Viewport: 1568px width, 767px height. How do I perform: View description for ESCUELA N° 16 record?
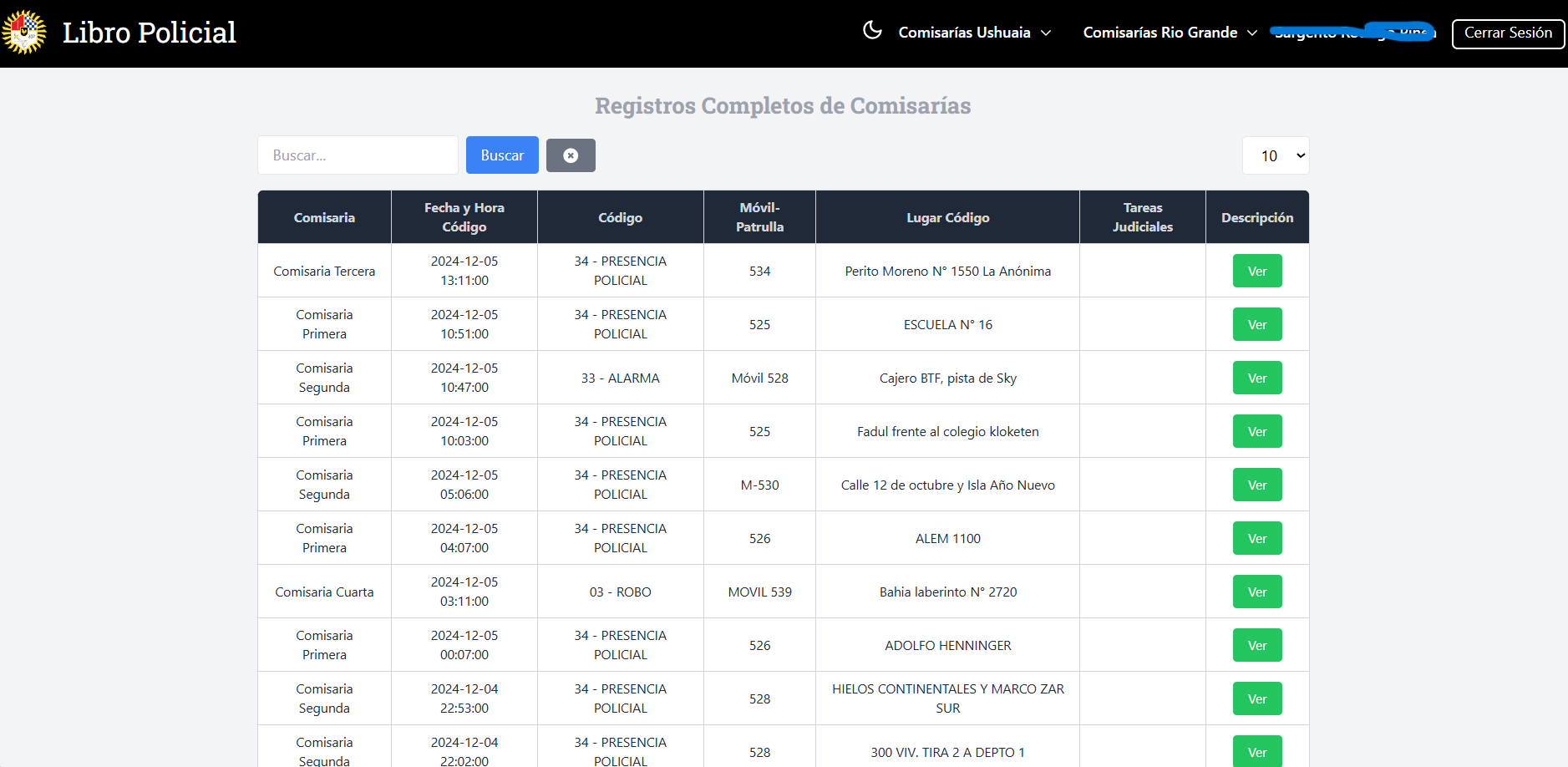point(1256,324)
